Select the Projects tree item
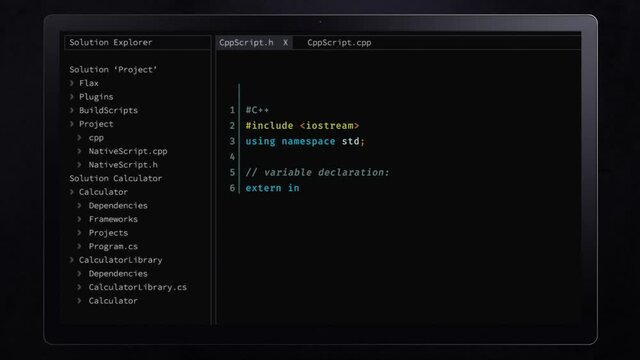 pos(108,233)
